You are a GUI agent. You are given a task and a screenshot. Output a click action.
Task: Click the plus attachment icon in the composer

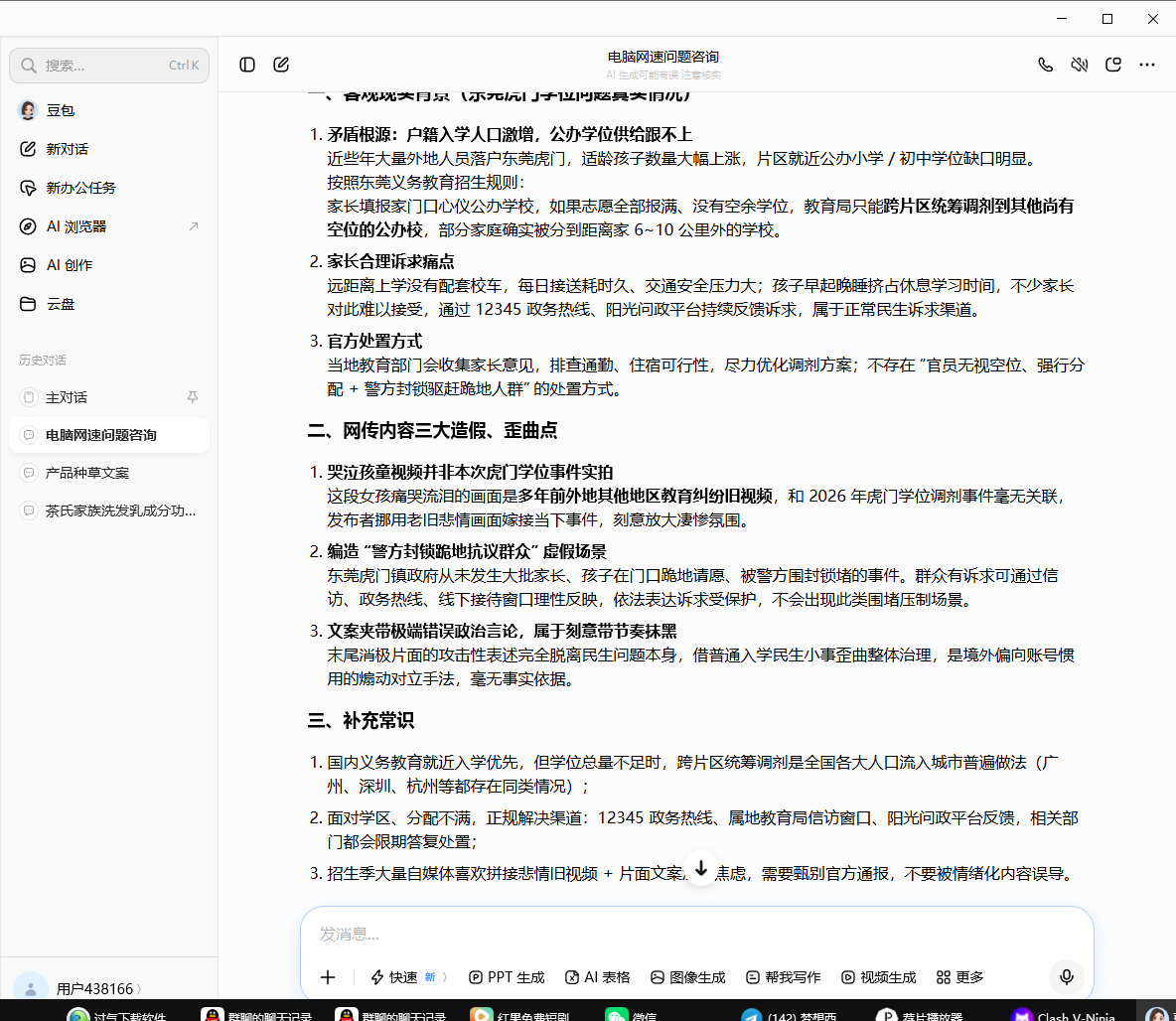point(328,976)
